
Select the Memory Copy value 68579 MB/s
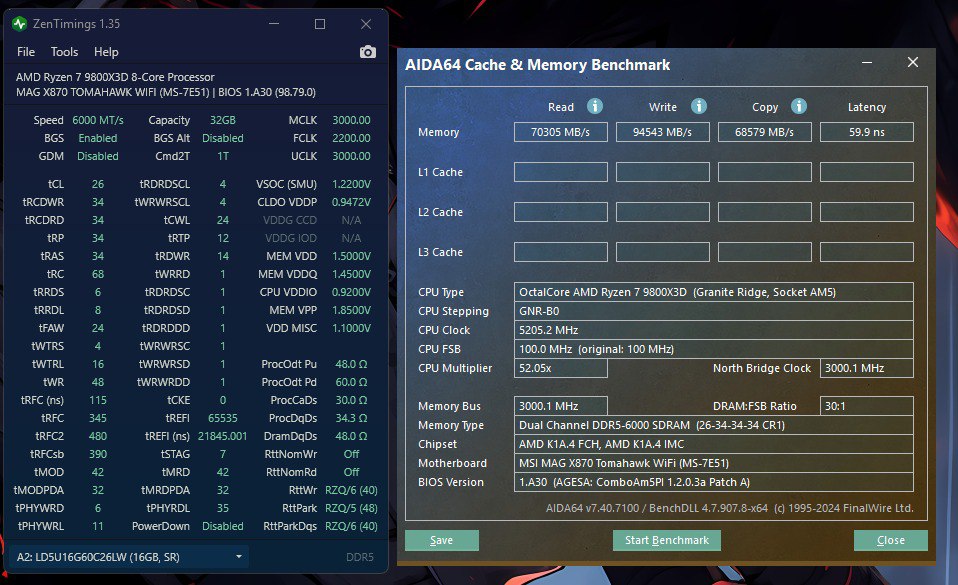764,132
